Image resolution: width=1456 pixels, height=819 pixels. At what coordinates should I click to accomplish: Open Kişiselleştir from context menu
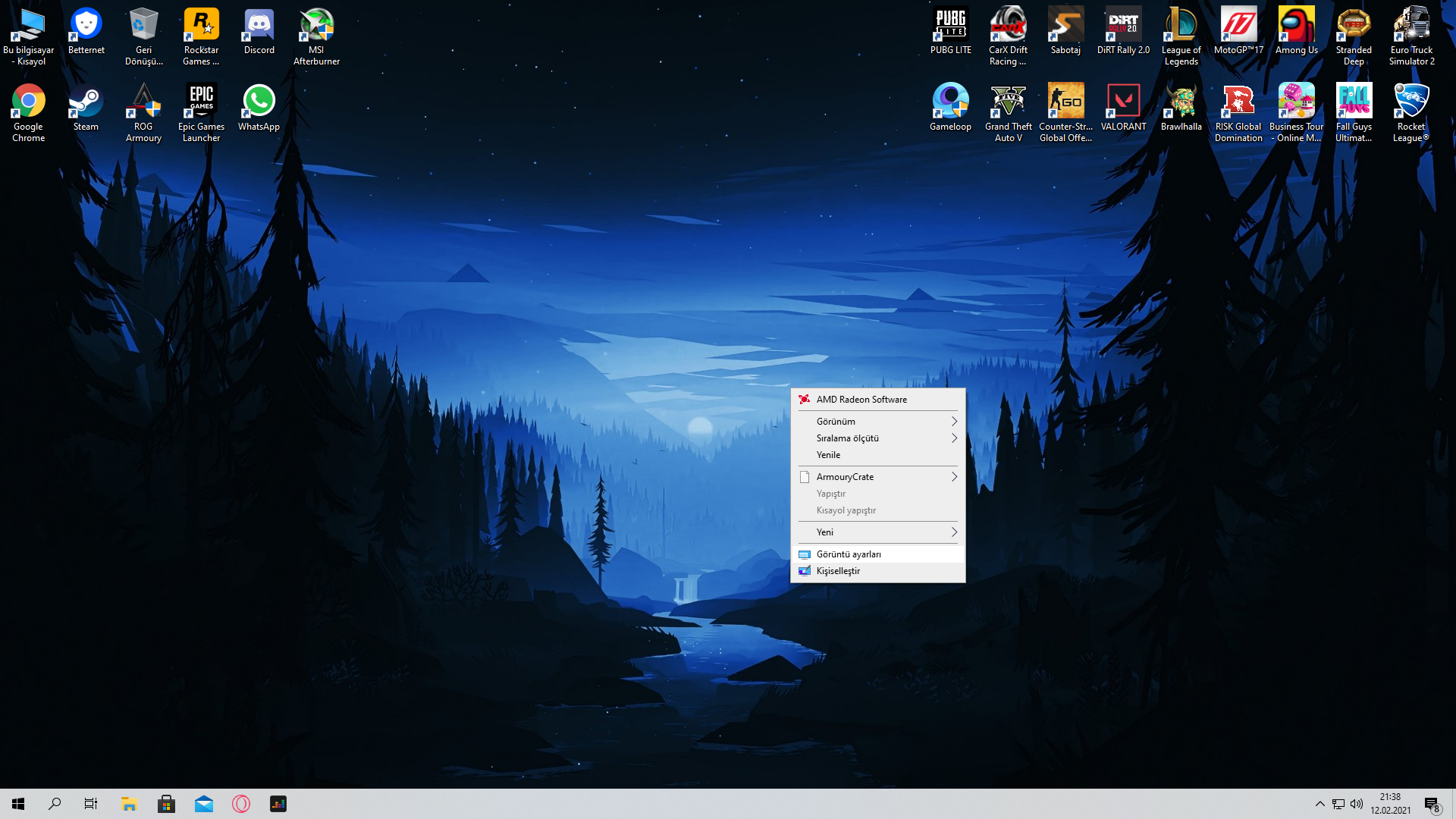[x=878, y=571]
